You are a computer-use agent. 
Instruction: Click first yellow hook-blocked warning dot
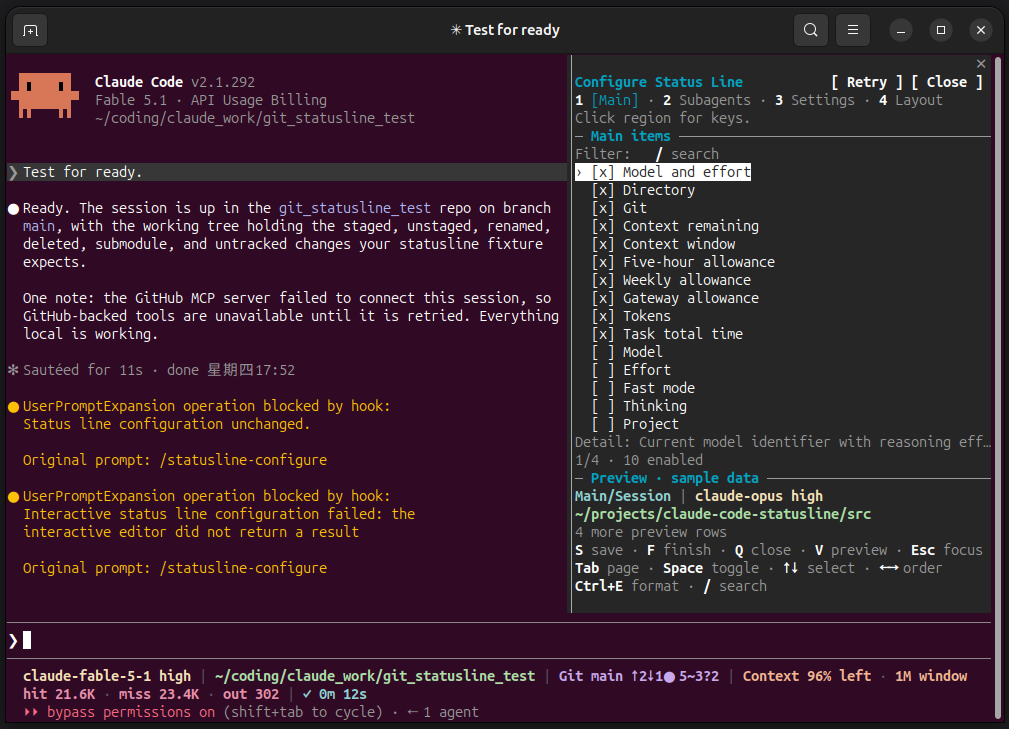[14, 407]
